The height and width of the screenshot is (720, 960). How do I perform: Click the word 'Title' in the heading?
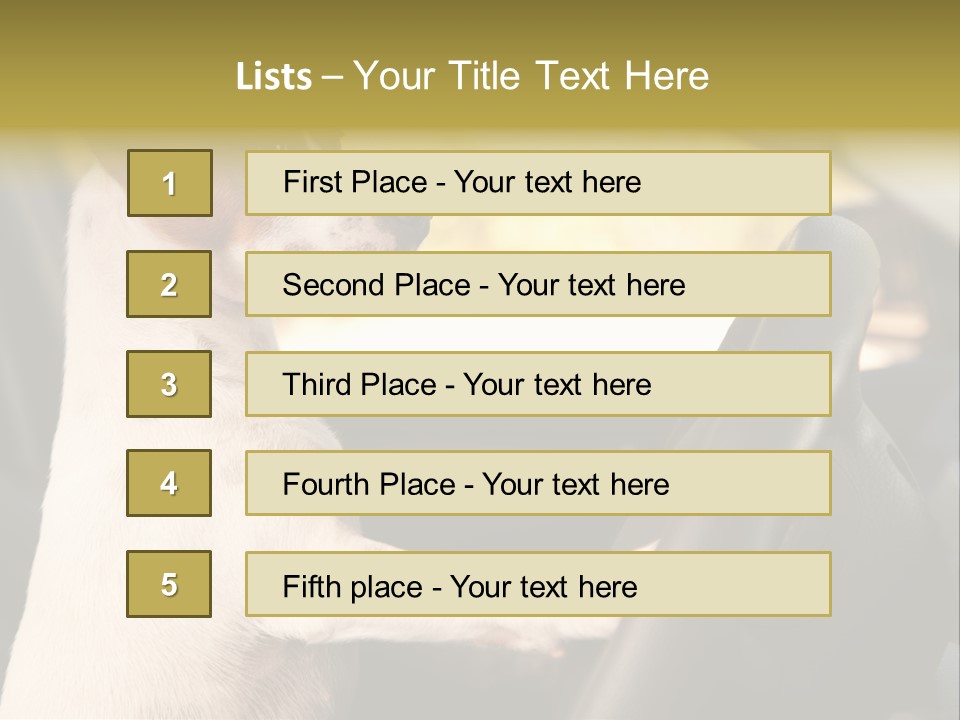pos(487,76)
